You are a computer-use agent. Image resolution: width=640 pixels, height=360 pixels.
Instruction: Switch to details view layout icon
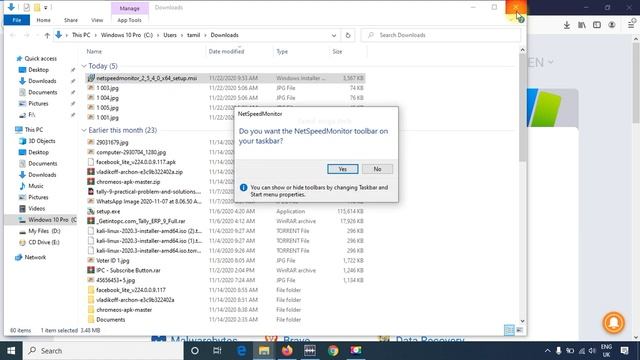pyautogui.click(x=509, y=330)
